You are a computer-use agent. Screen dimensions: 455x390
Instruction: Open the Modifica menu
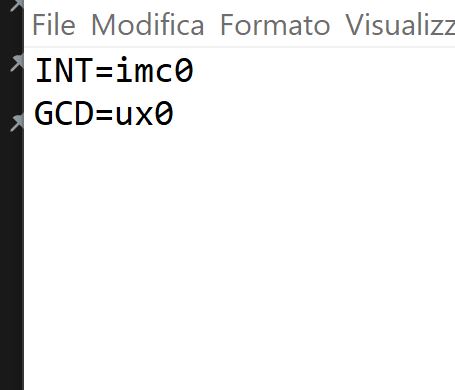tap(147, 25)
